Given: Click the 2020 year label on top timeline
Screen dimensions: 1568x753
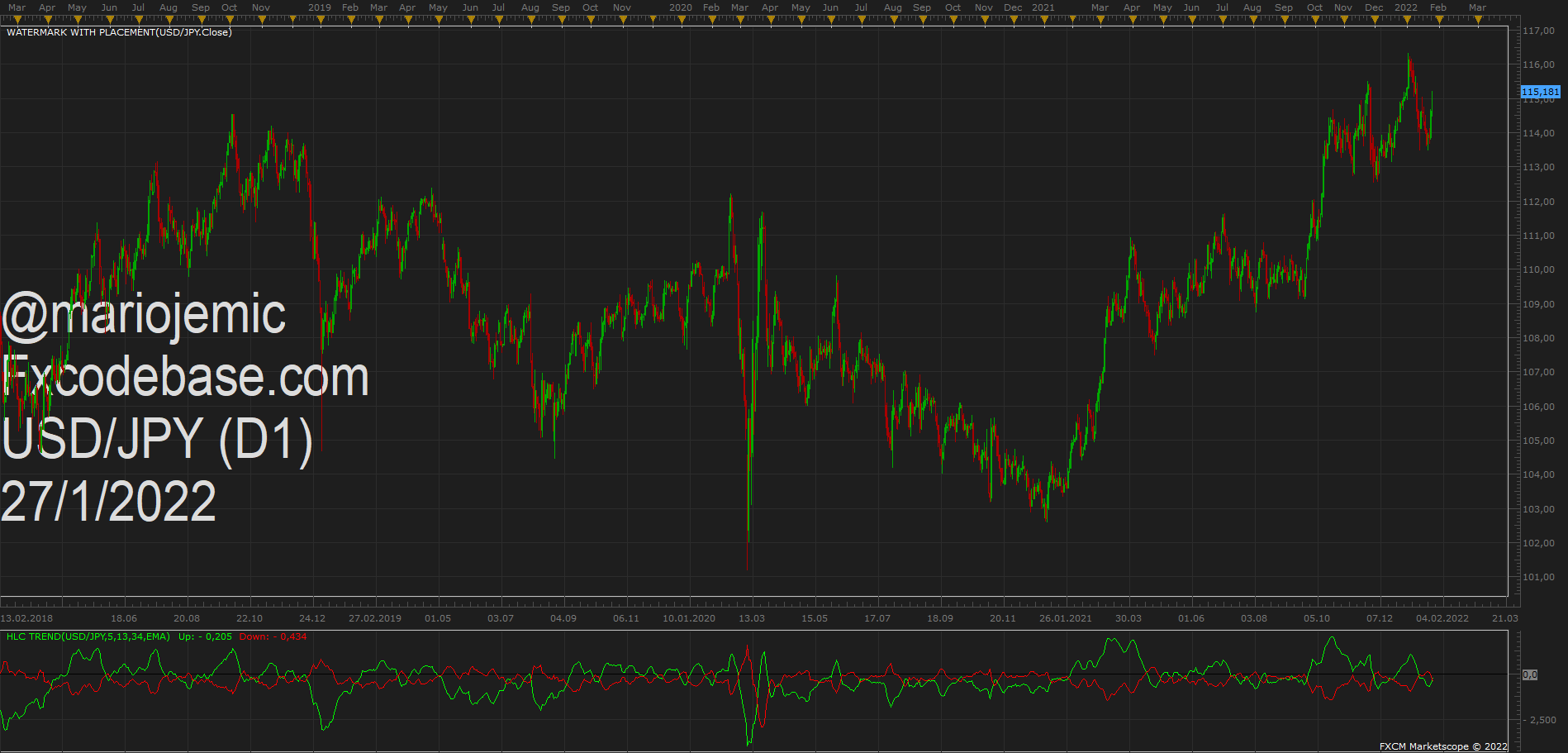Looking at the screenshot, I should coord(681,7).
